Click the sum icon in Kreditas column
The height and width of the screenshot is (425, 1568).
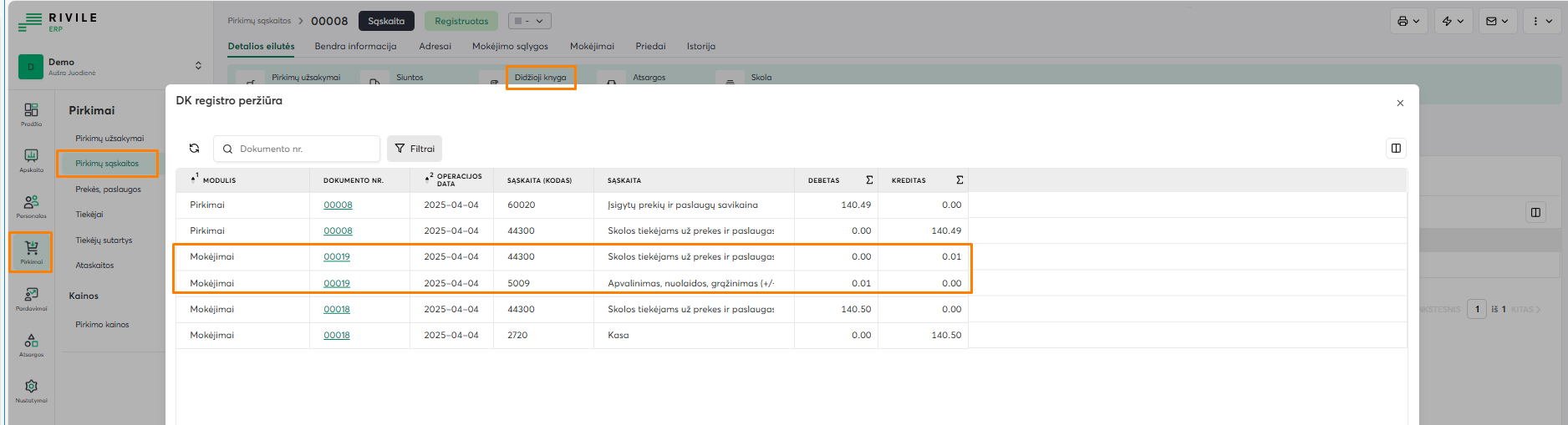coord(960,180)
